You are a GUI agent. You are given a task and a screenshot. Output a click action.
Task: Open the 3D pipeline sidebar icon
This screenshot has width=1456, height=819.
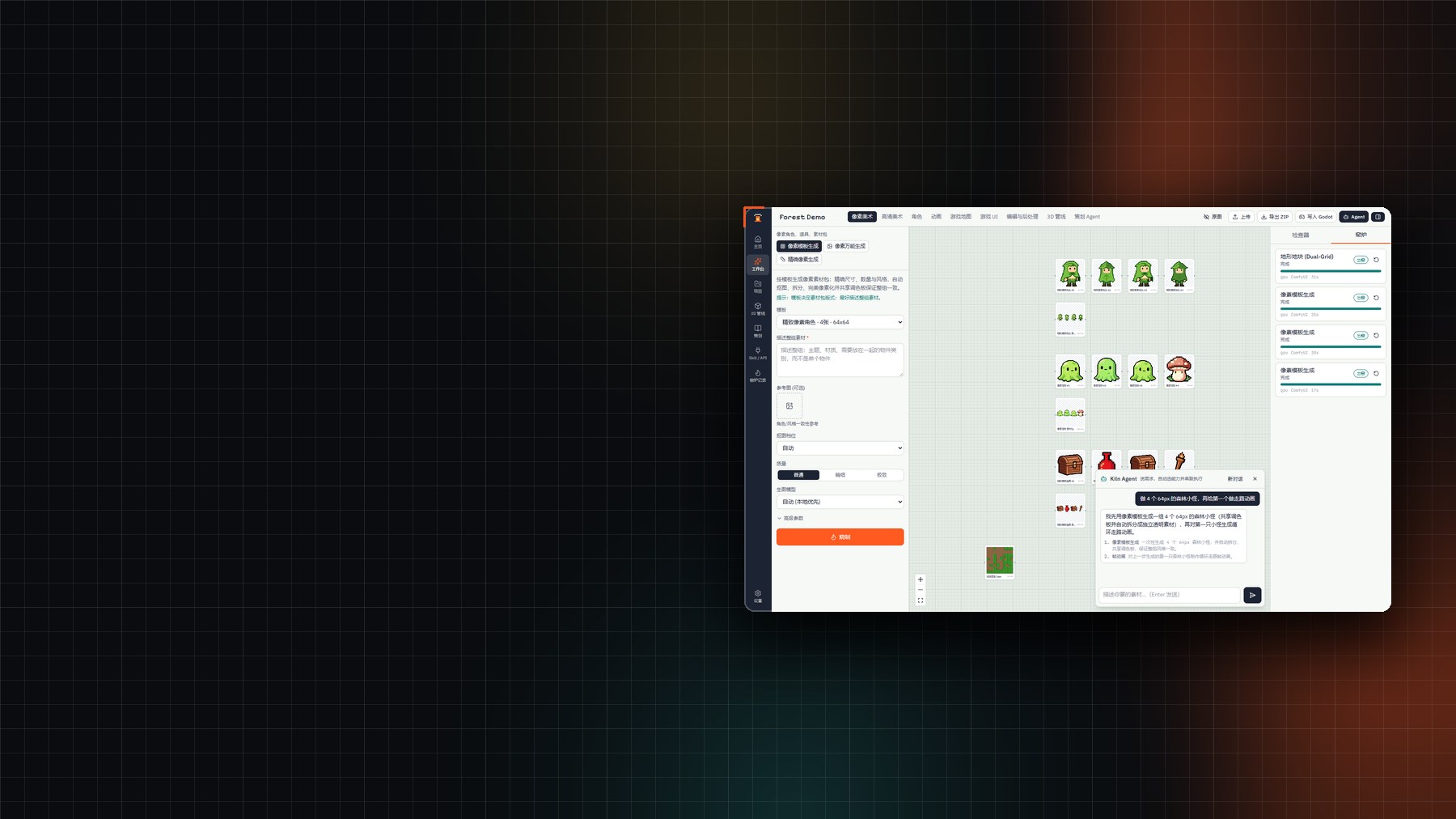pos(758,308)
